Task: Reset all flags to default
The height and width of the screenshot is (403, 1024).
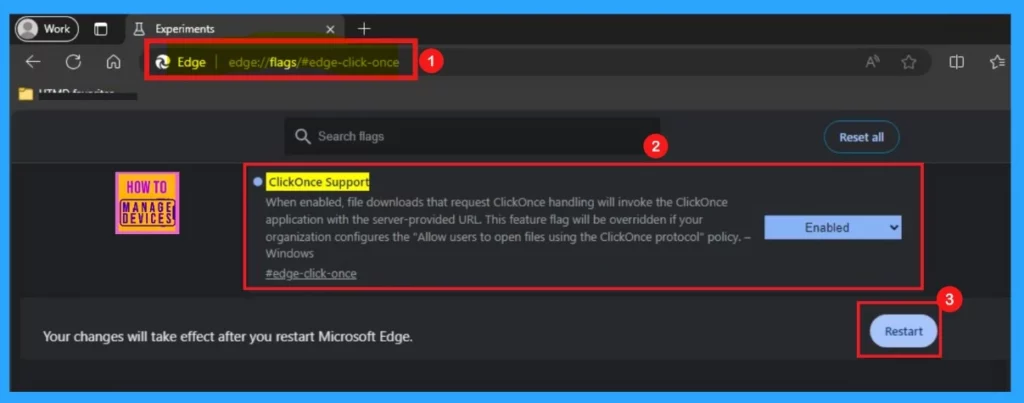Action: (x=861, y=137)
